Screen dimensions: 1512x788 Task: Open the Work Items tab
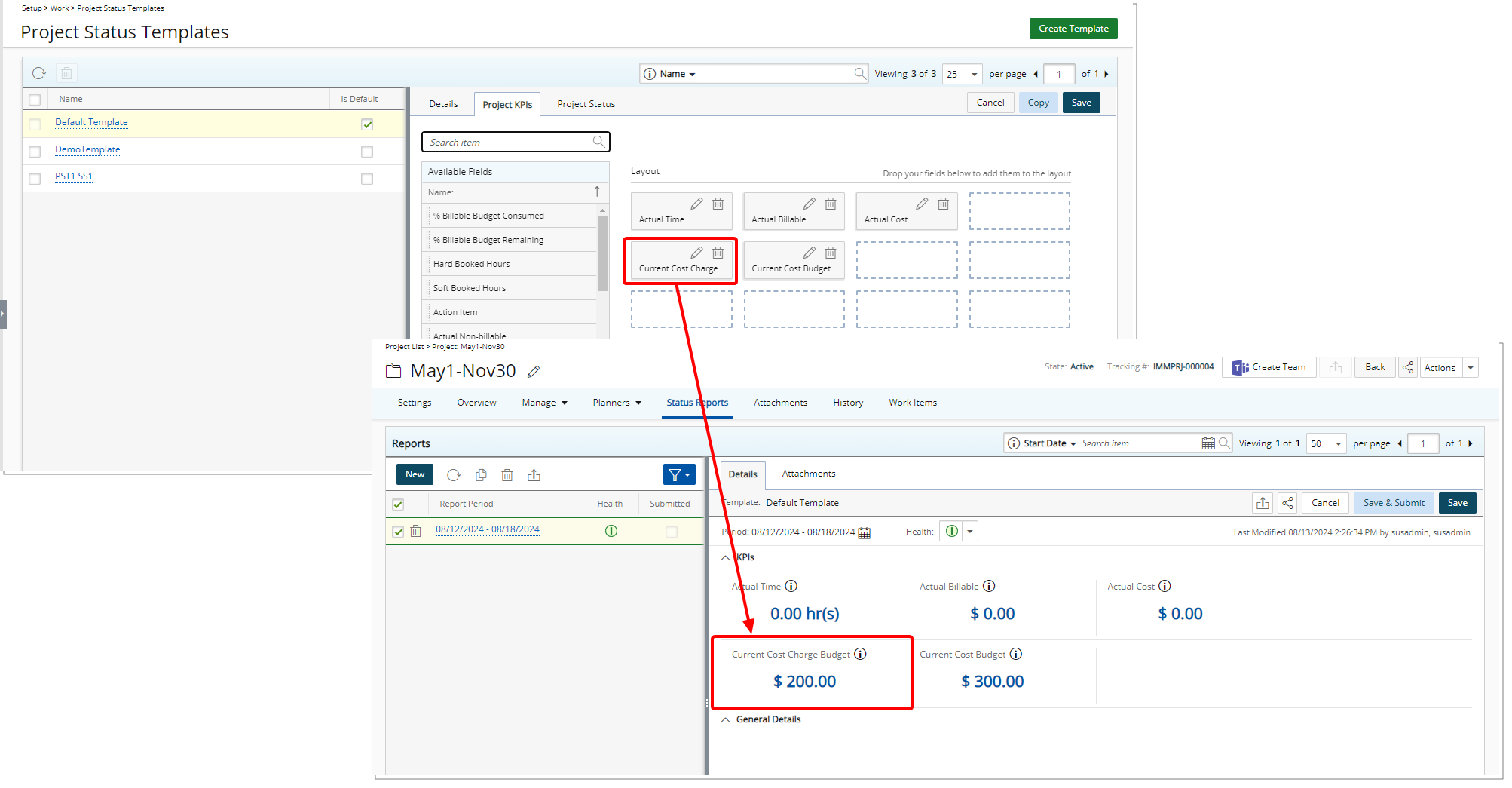point(912,403)
